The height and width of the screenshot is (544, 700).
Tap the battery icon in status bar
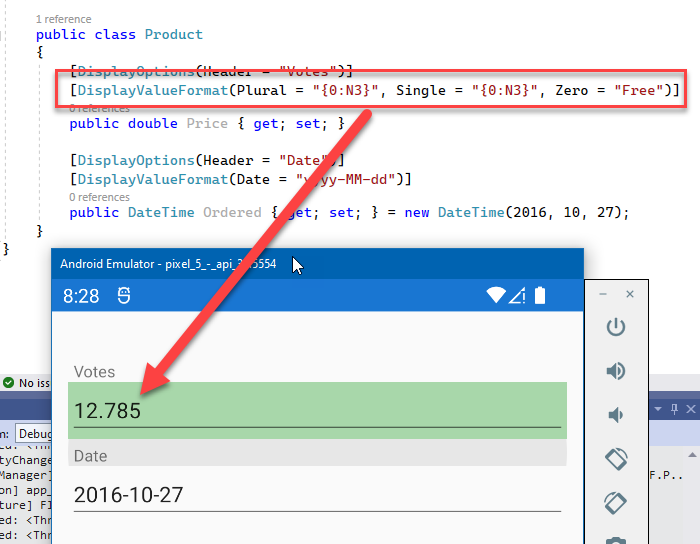click(541, 295)
